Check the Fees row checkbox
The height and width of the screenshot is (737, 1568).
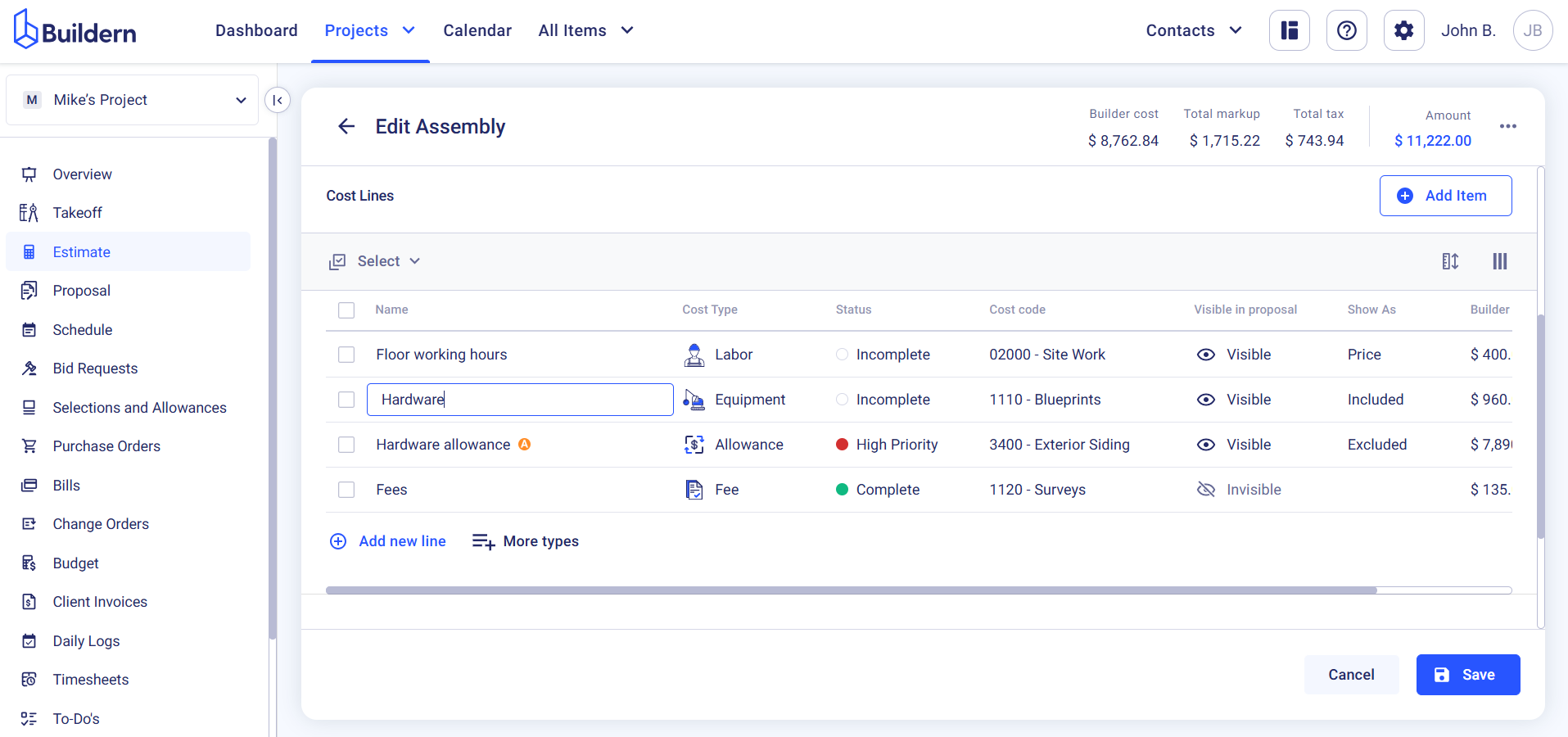(x=346, y=490)
